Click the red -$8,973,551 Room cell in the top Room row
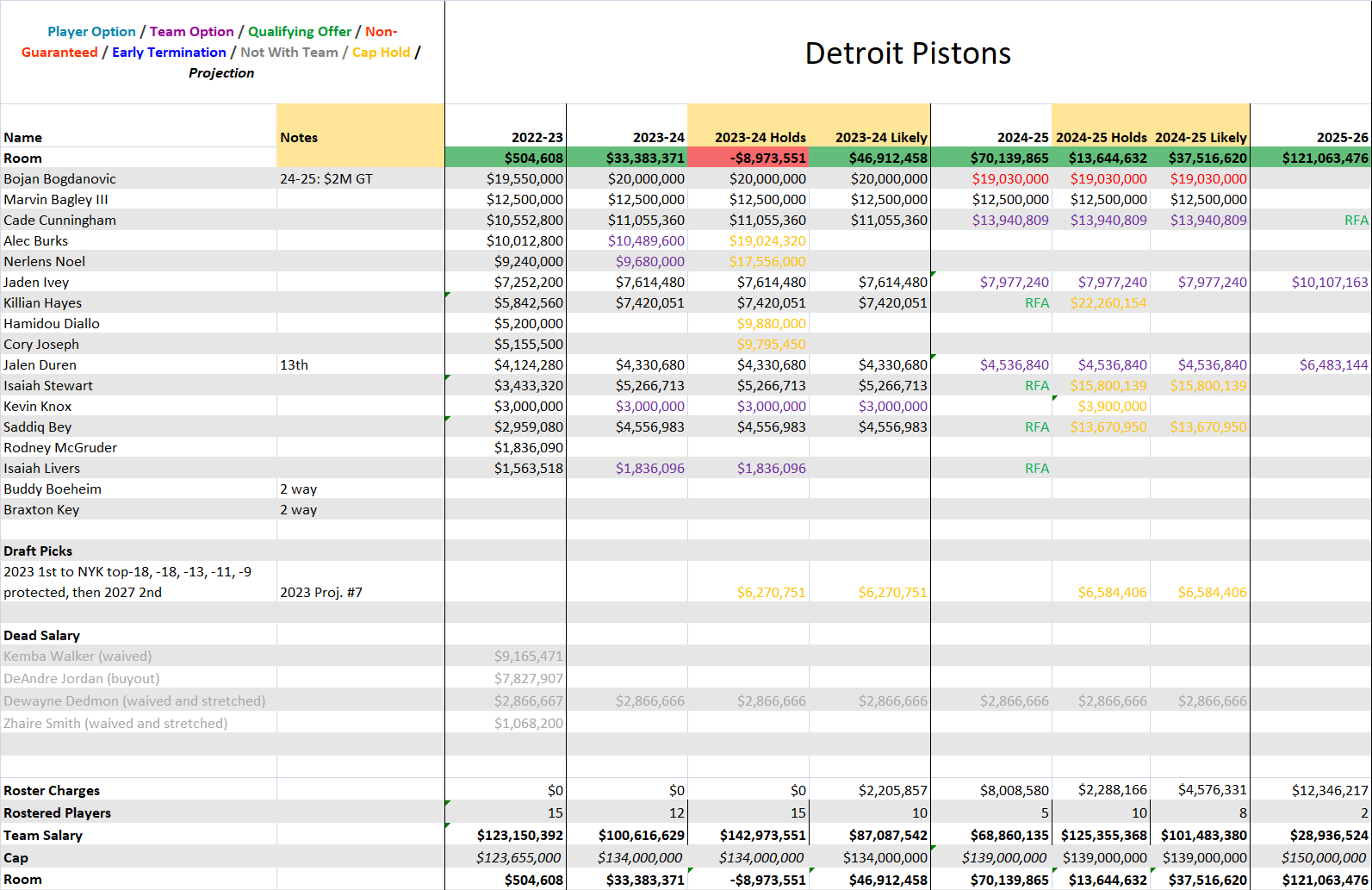The height and width of the screenshot is (890, 1372). coord(748,158)
